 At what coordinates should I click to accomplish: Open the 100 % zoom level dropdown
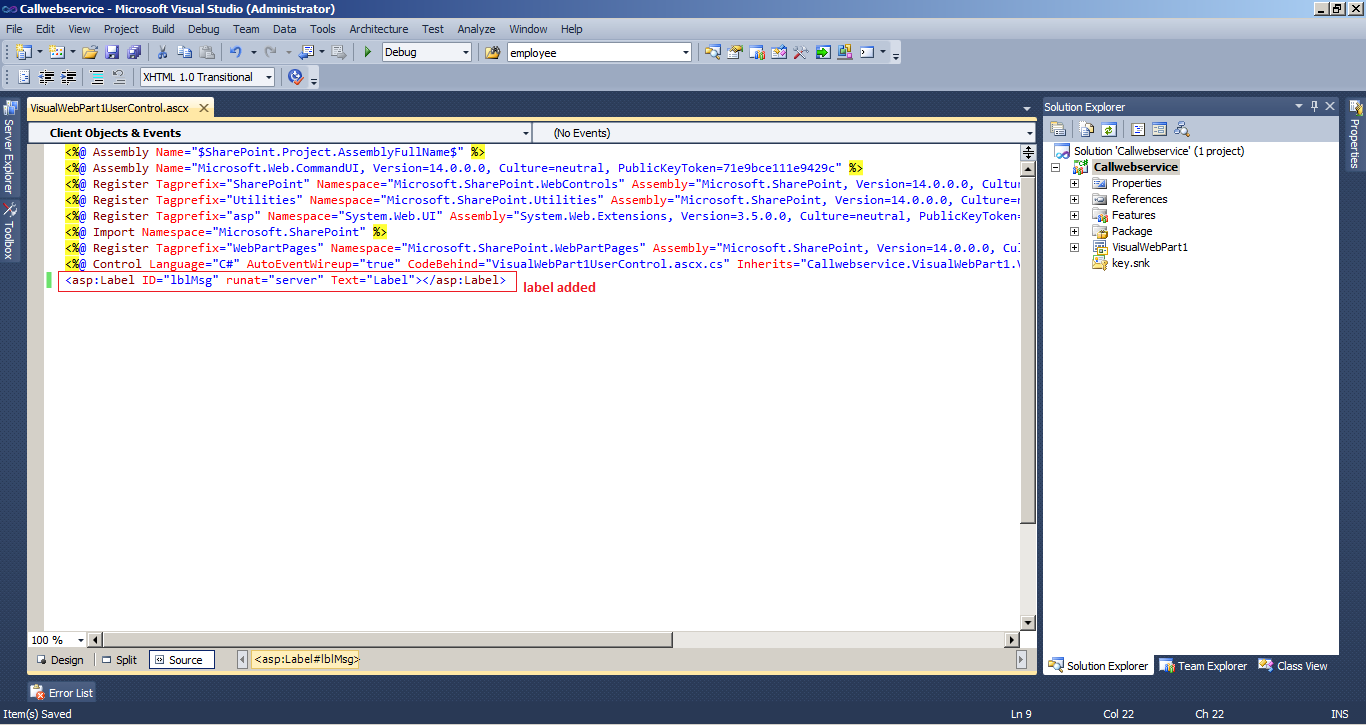click(x=80, y=640)
